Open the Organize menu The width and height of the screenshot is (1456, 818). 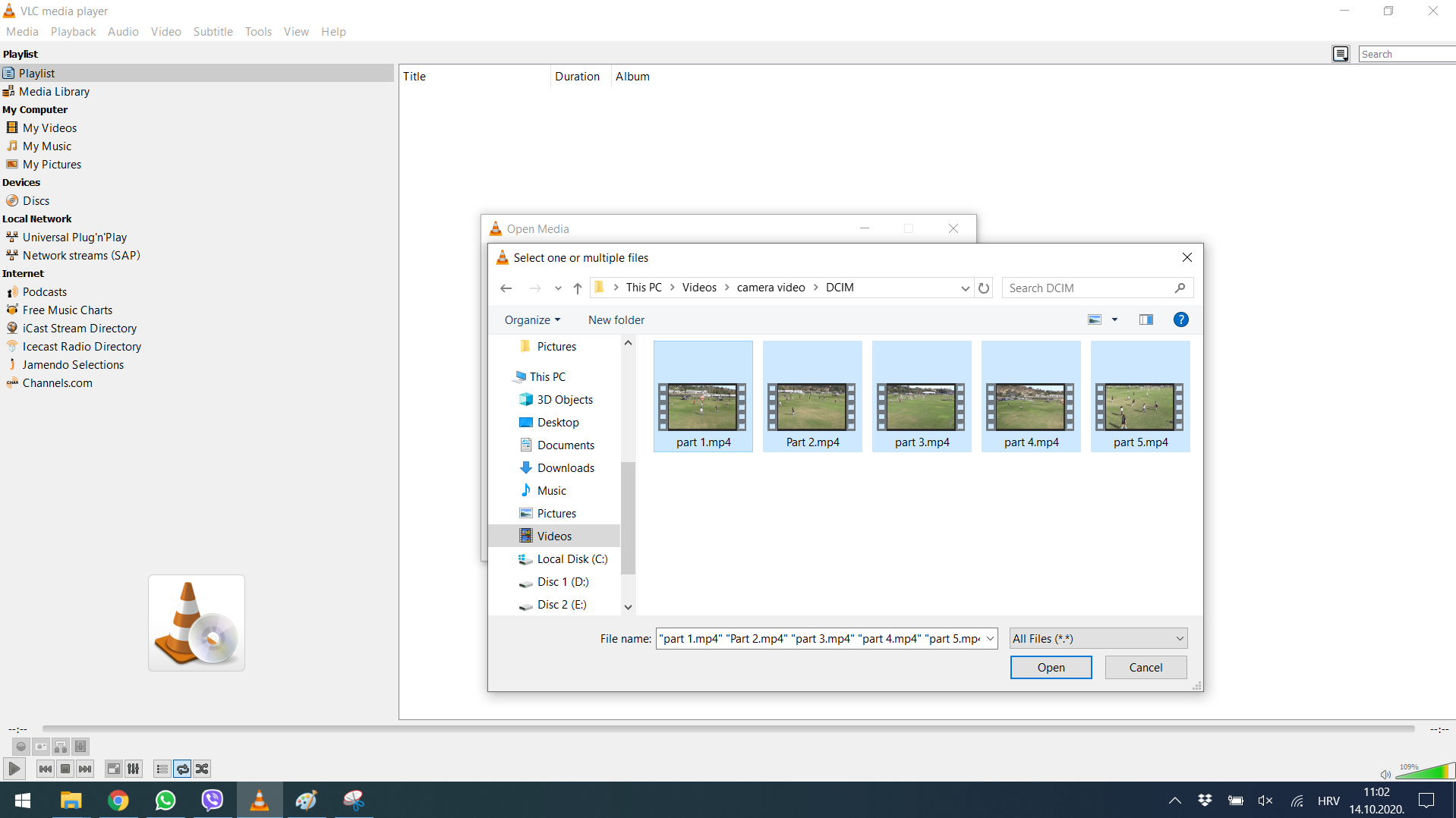click(531, 319)
